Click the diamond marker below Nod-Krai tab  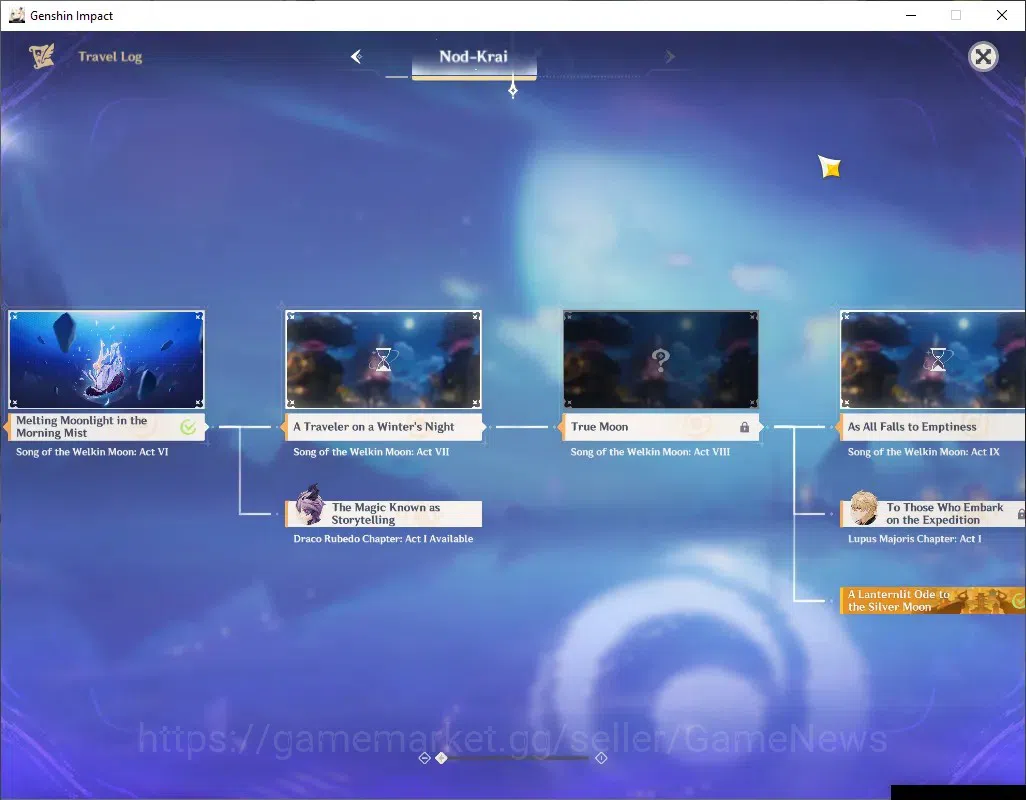(513, 90)
